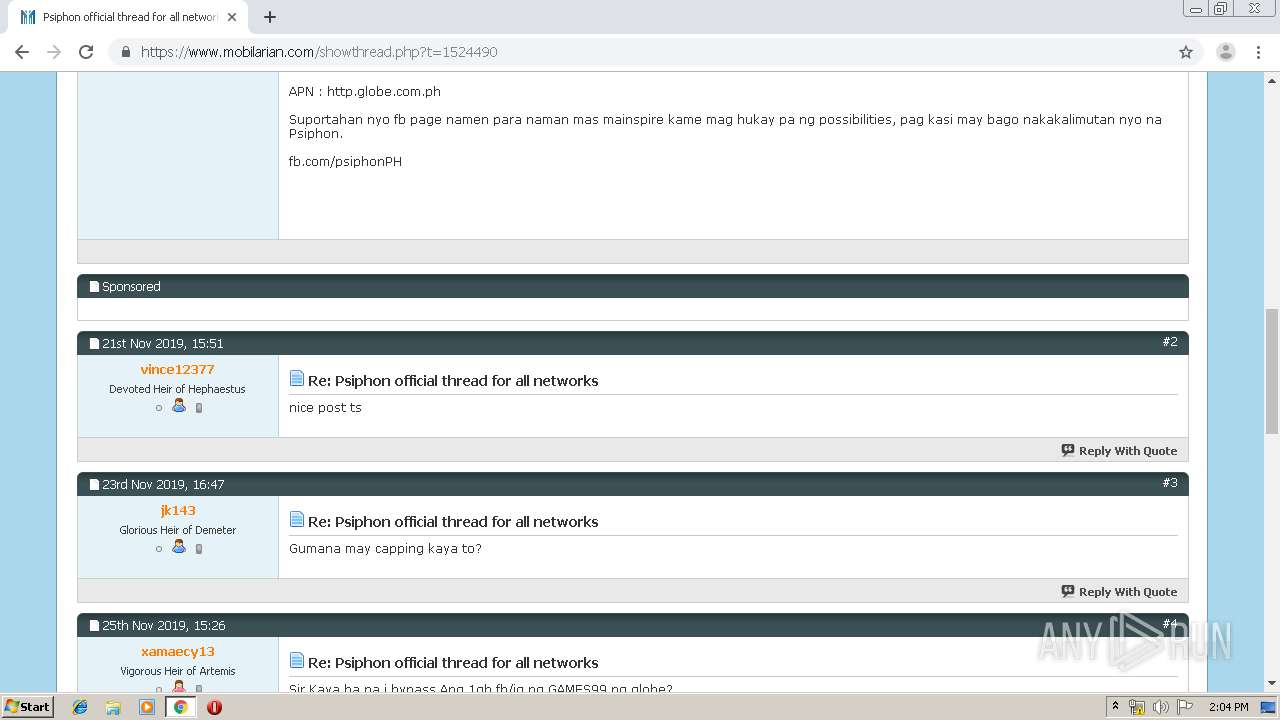Open Windows Explorer folder from taskbar
The width and height of the screenshot is (1280, 720).
[x=113, y=707]
